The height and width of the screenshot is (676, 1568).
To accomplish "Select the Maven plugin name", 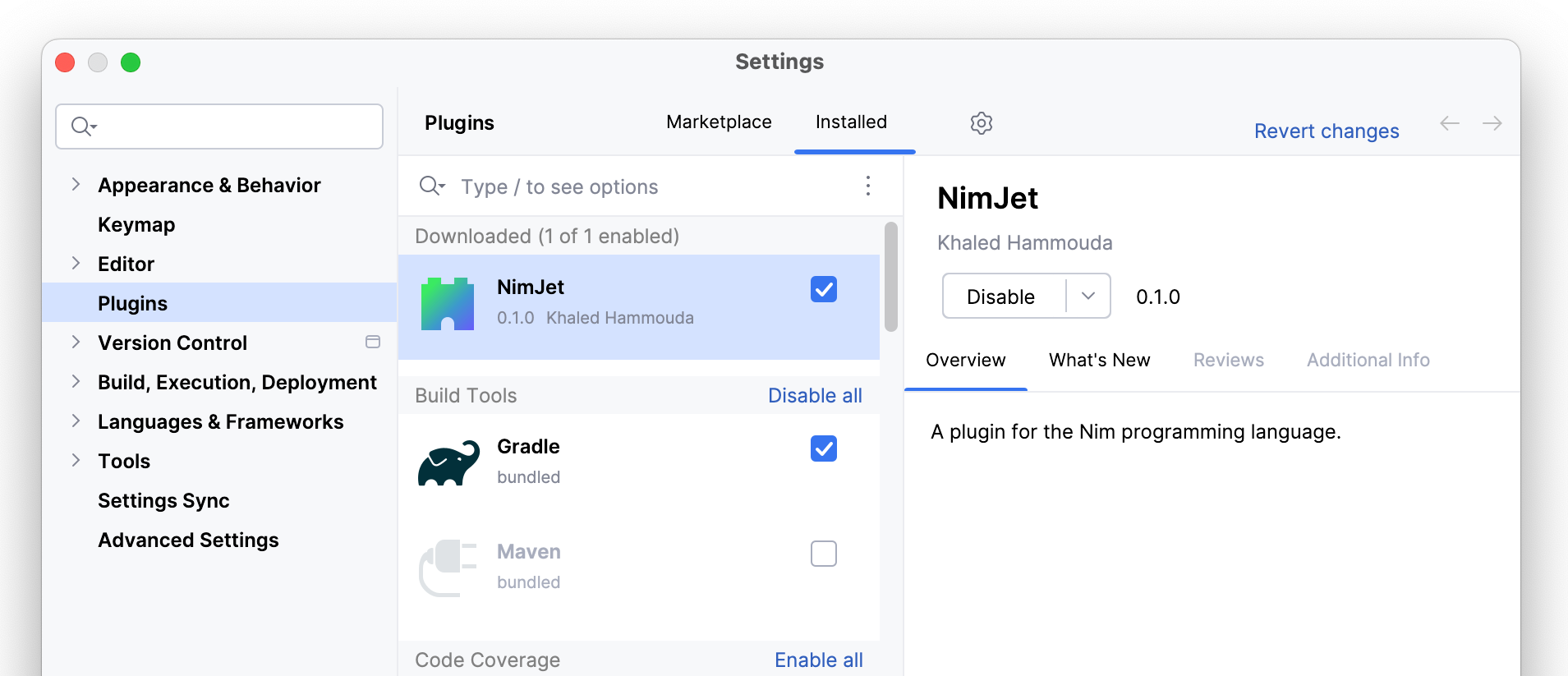I will 528,552.
